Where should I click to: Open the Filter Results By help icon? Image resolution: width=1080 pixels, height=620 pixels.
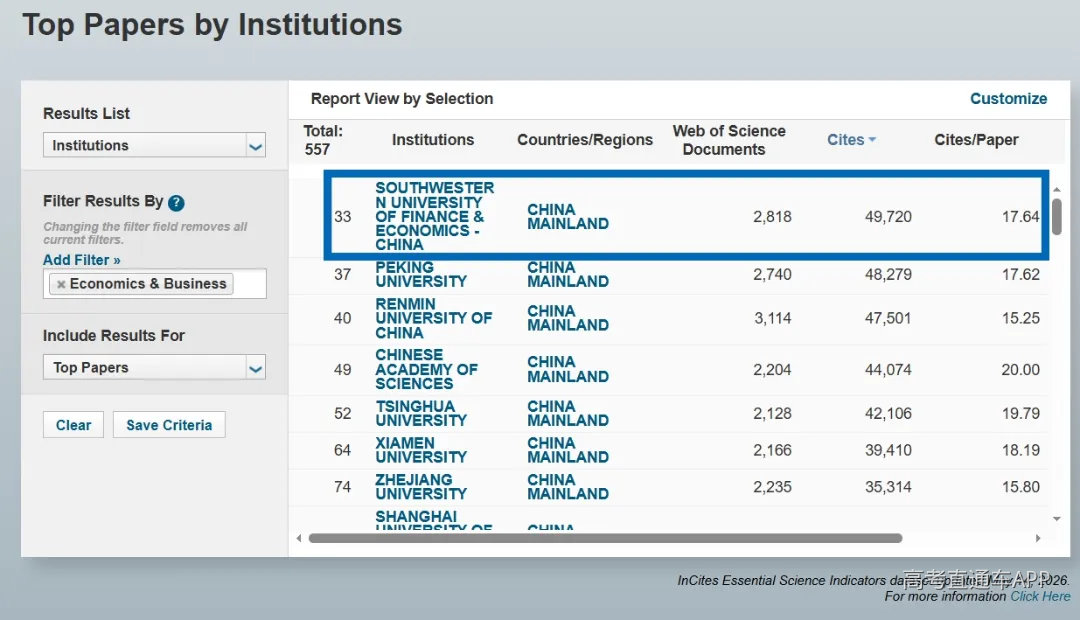tap(176, 203)
